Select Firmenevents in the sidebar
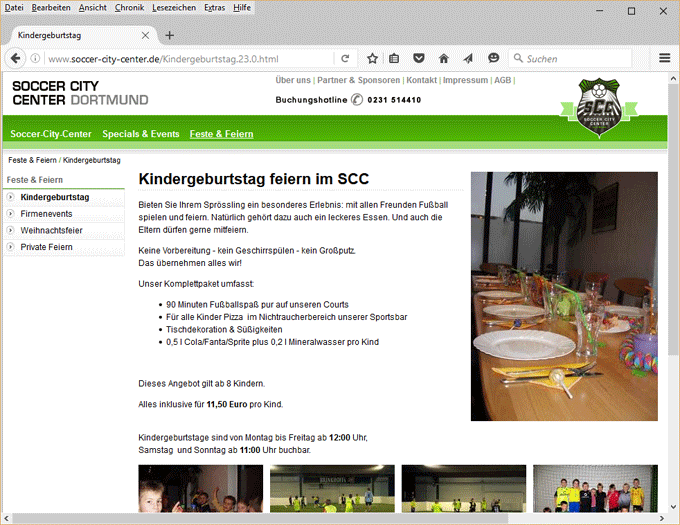 pos(46,214)
